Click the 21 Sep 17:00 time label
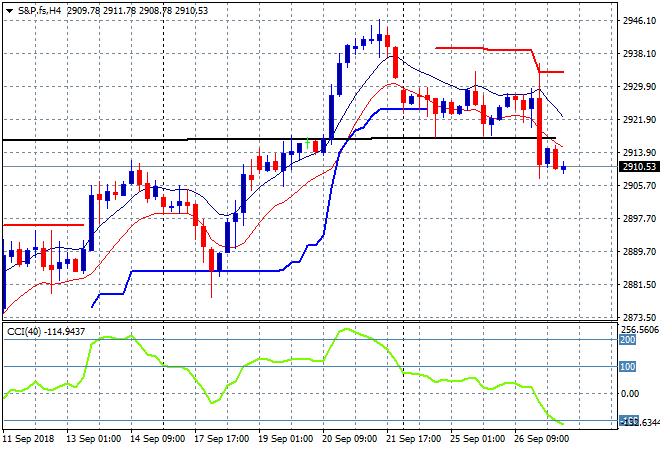This screenshot has height=450, width=660. click(413, 439)
